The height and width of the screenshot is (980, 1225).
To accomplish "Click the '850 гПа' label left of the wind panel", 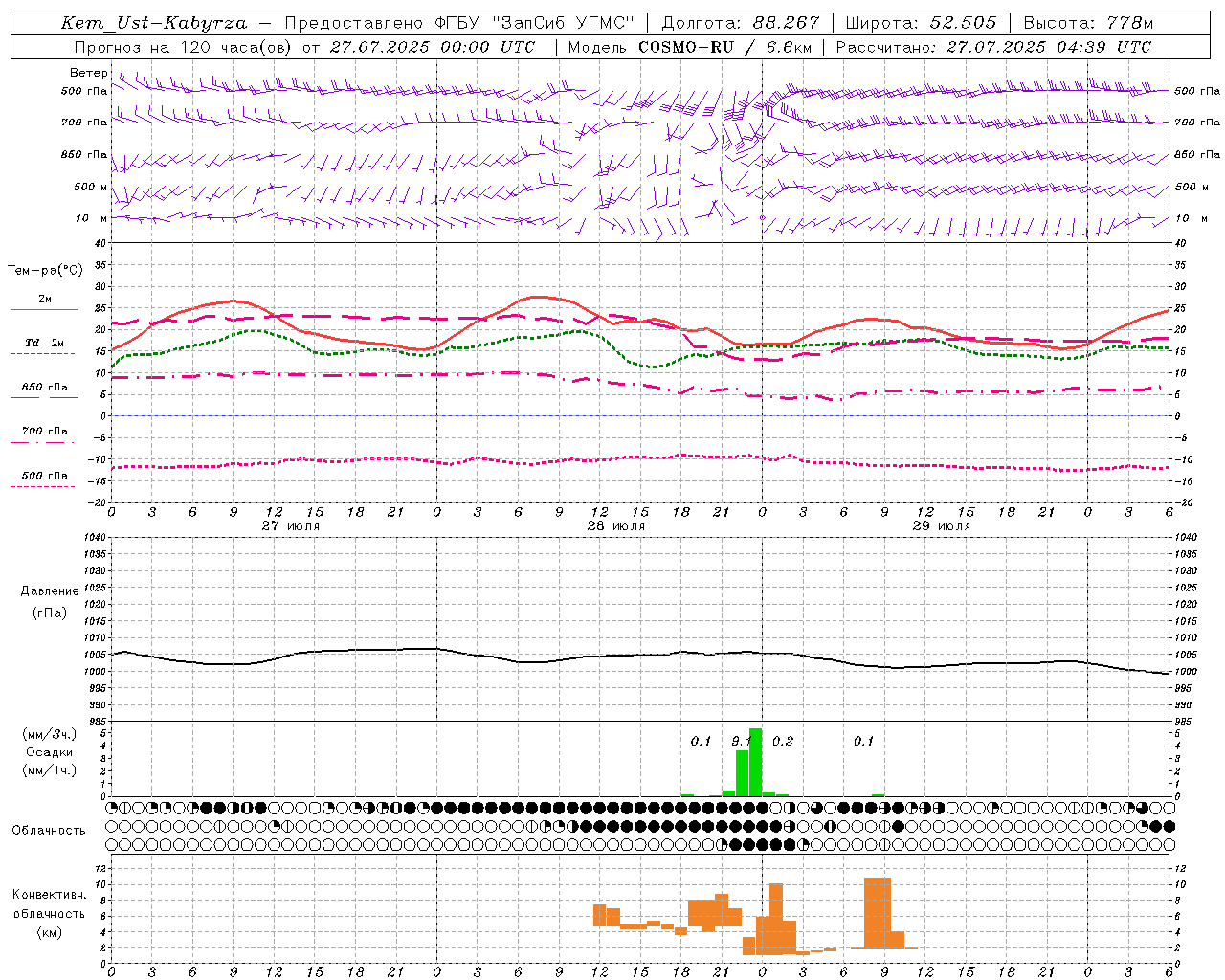I will [x=84, y=154].
